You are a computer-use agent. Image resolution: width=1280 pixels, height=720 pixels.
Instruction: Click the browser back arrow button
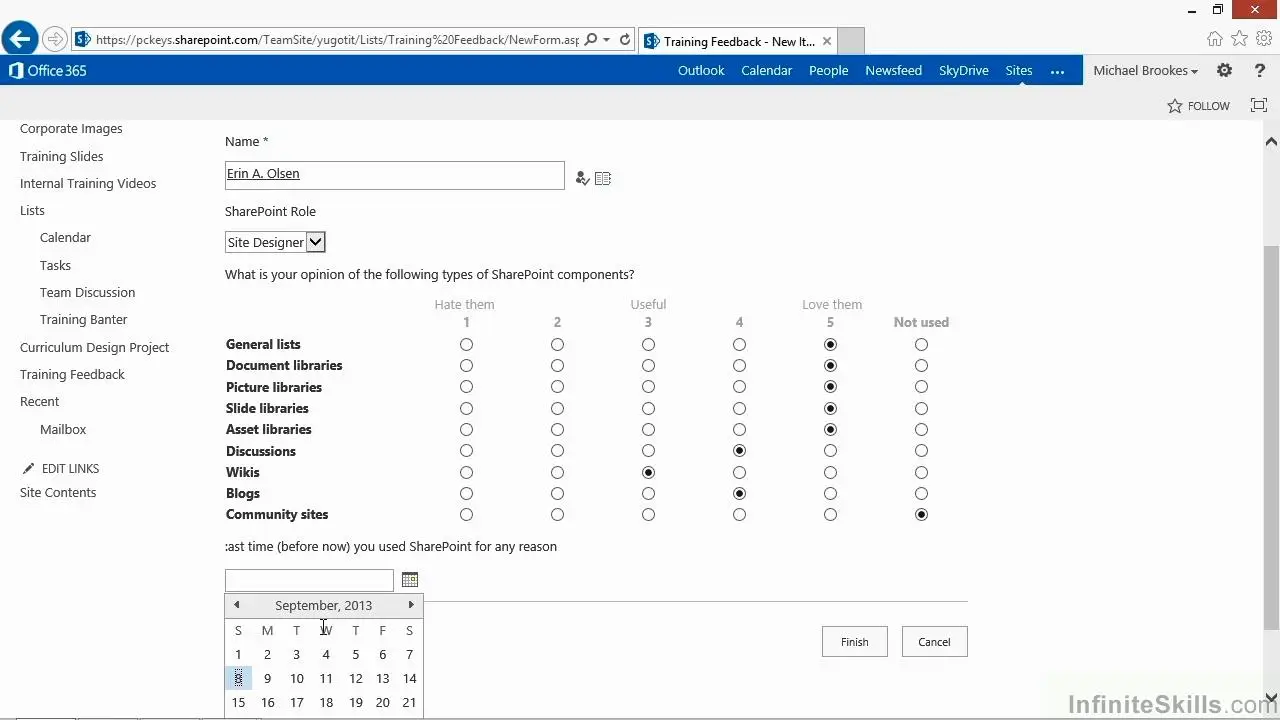(19, 39)
